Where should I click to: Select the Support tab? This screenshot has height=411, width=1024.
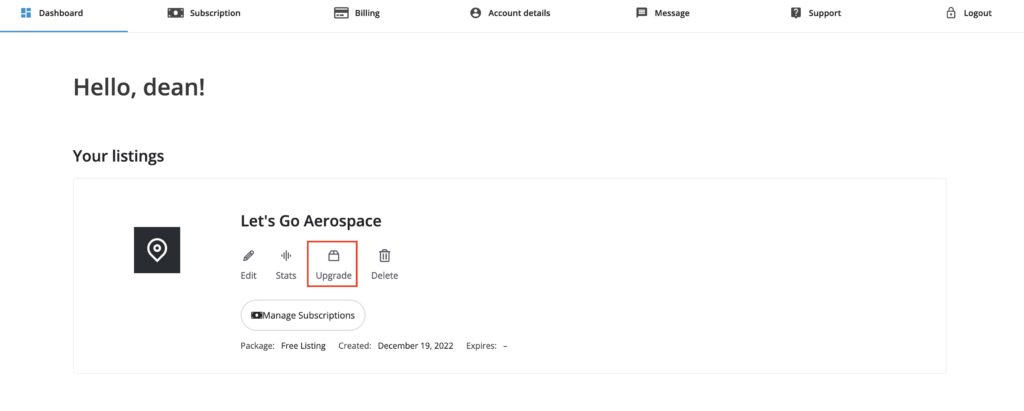click(x=816, y=13)
